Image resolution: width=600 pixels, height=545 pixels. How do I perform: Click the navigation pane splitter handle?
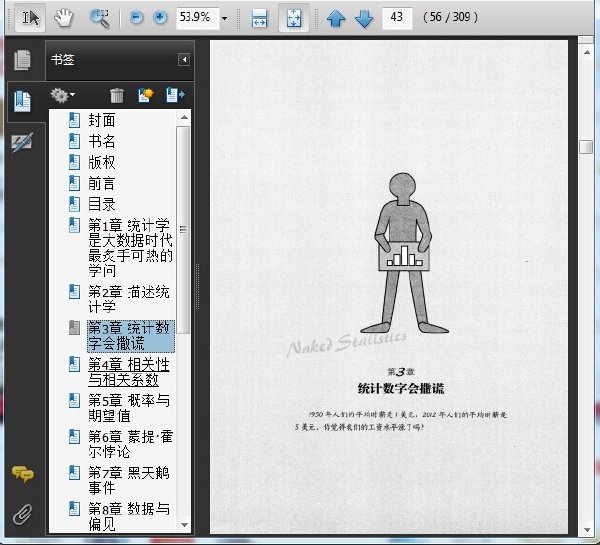[198, 286]
